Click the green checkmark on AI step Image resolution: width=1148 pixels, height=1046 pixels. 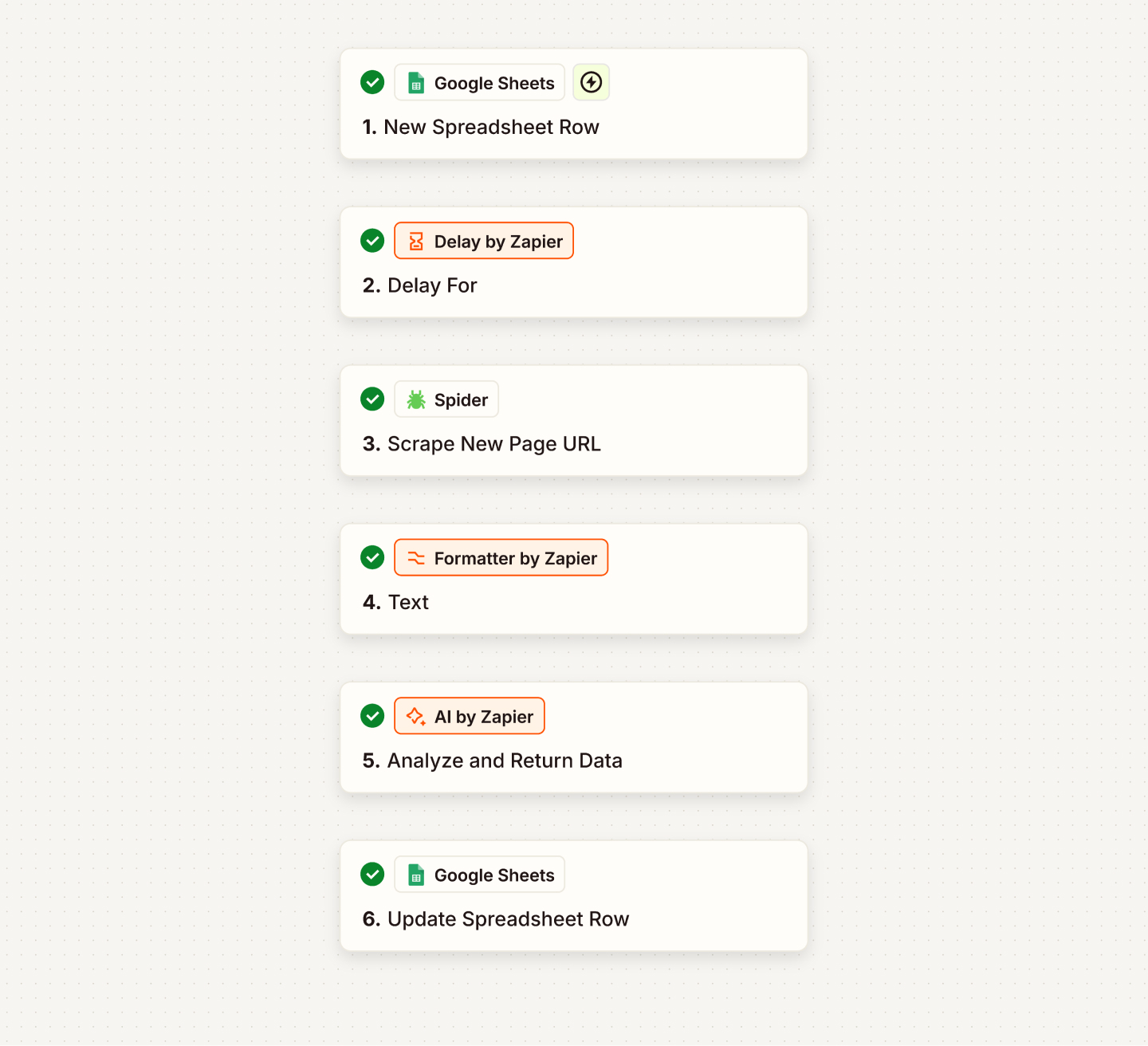(372, 716)
